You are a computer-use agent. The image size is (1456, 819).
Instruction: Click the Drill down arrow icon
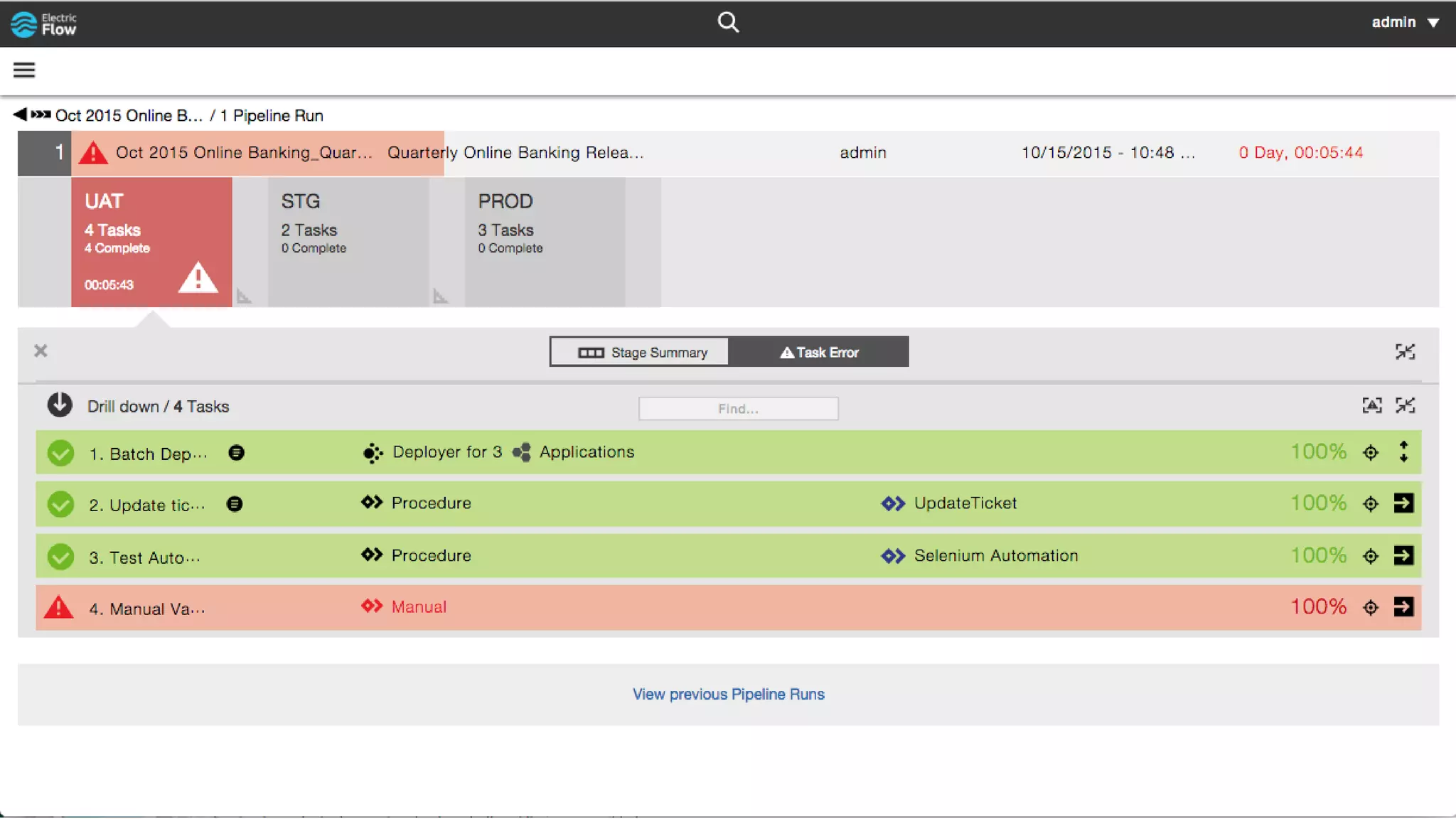click(60, 405)
